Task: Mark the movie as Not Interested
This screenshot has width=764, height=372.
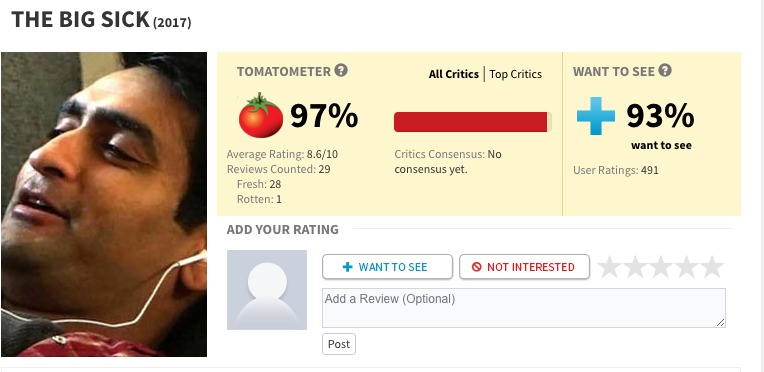Action: [524, 267]
